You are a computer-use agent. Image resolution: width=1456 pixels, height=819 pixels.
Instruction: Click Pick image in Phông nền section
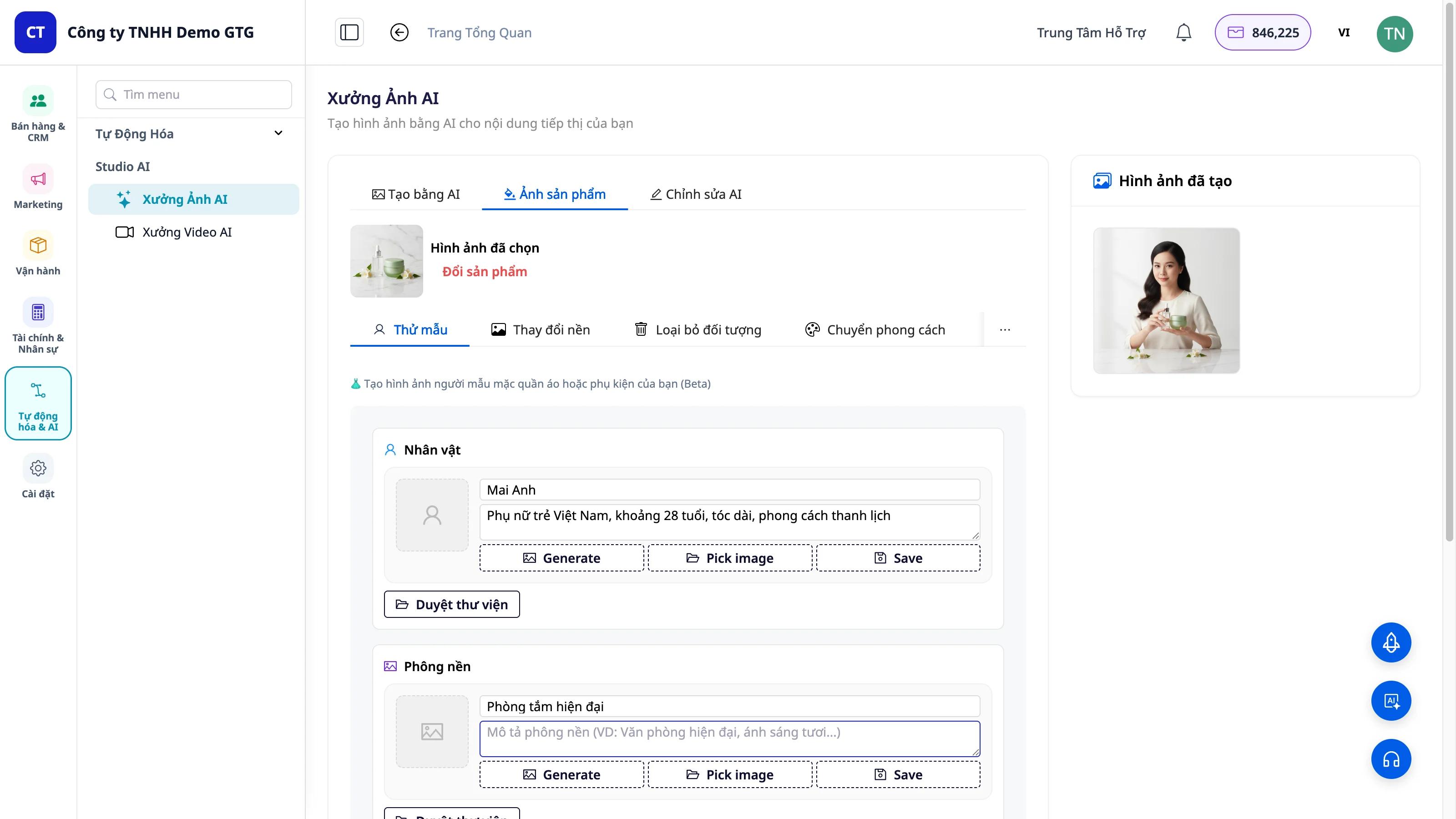[x=730, y=774]
